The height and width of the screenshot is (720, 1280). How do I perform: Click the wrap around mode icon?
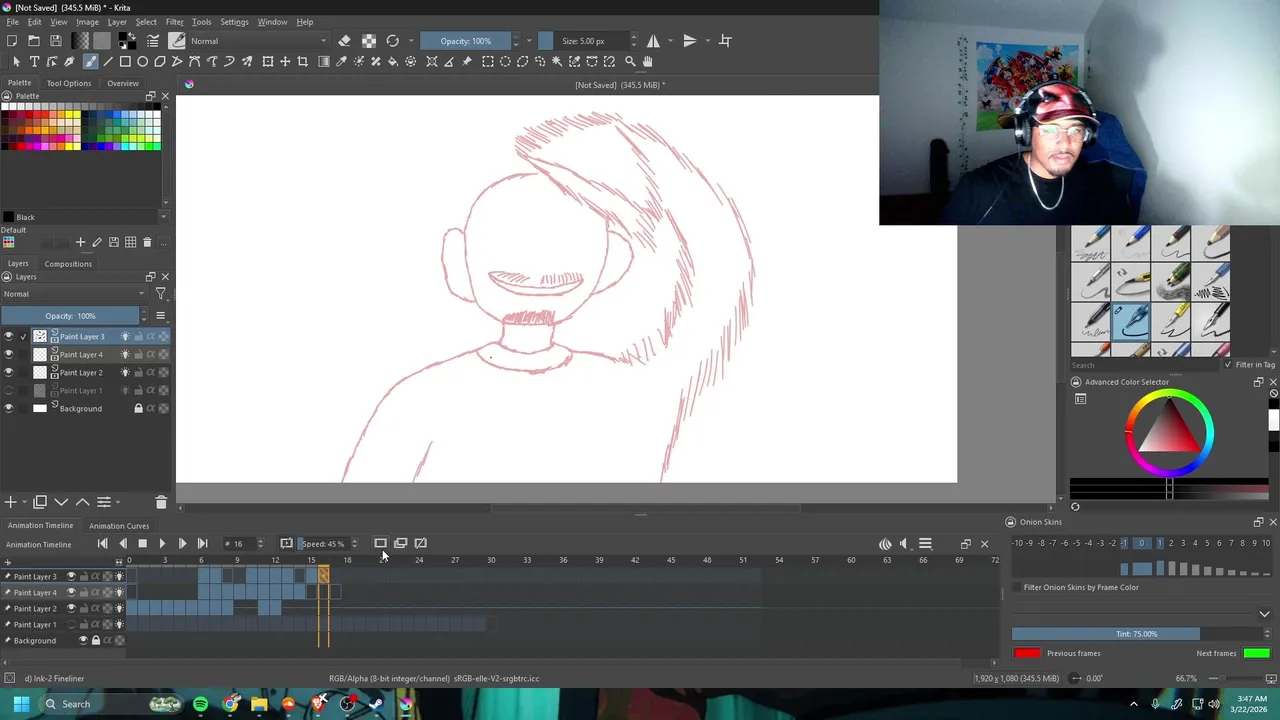(x=726, y=41)
